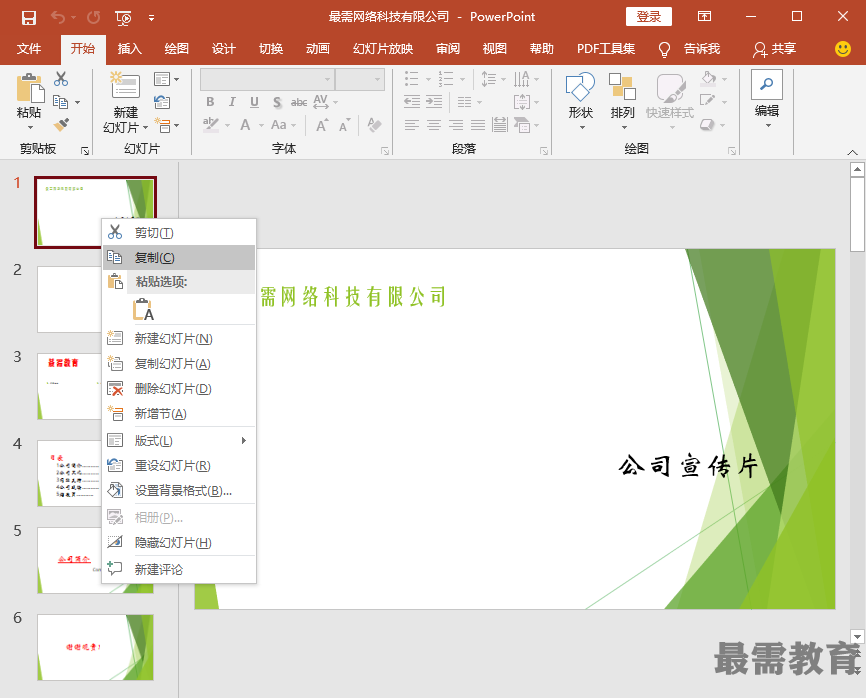Click the numbered list icon
Screen dimensions: 866x698
pos(445,79)
